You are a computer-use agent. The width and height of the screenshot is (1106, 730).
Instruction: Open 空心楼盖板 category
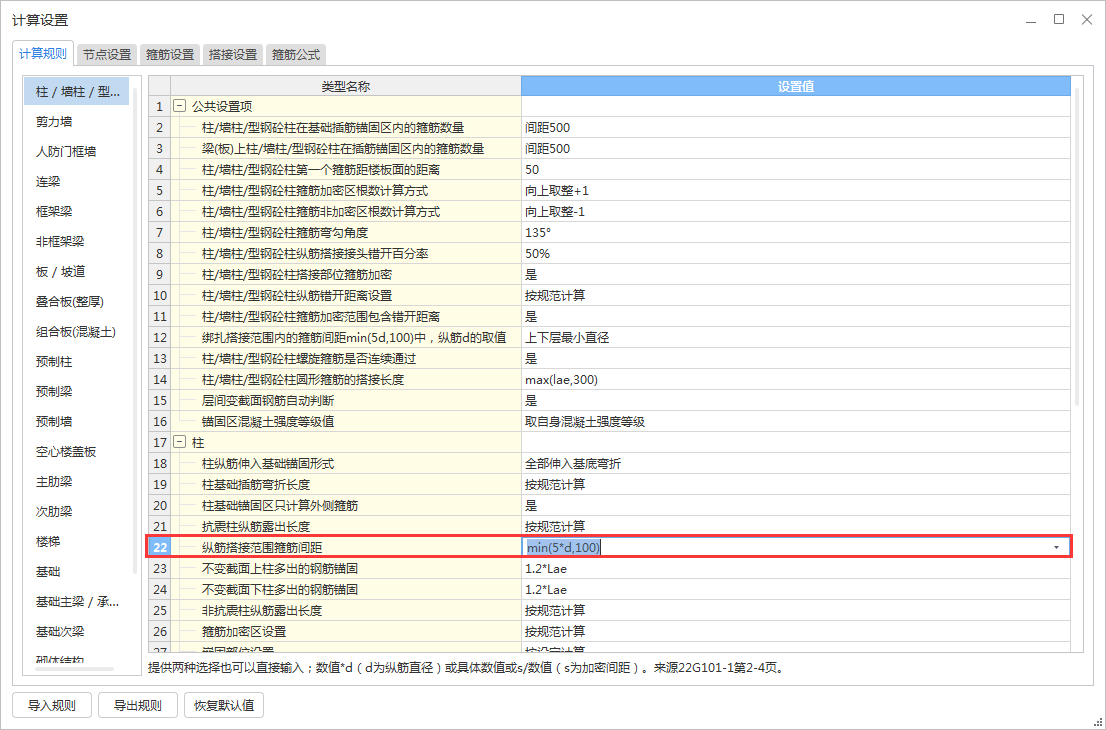coord(77,451)
